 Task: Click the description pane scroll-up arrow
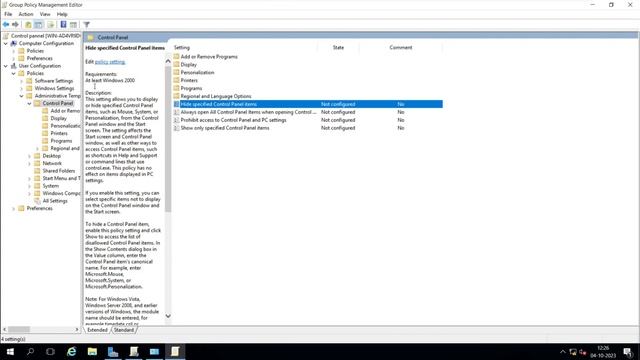tap(168, 61)
